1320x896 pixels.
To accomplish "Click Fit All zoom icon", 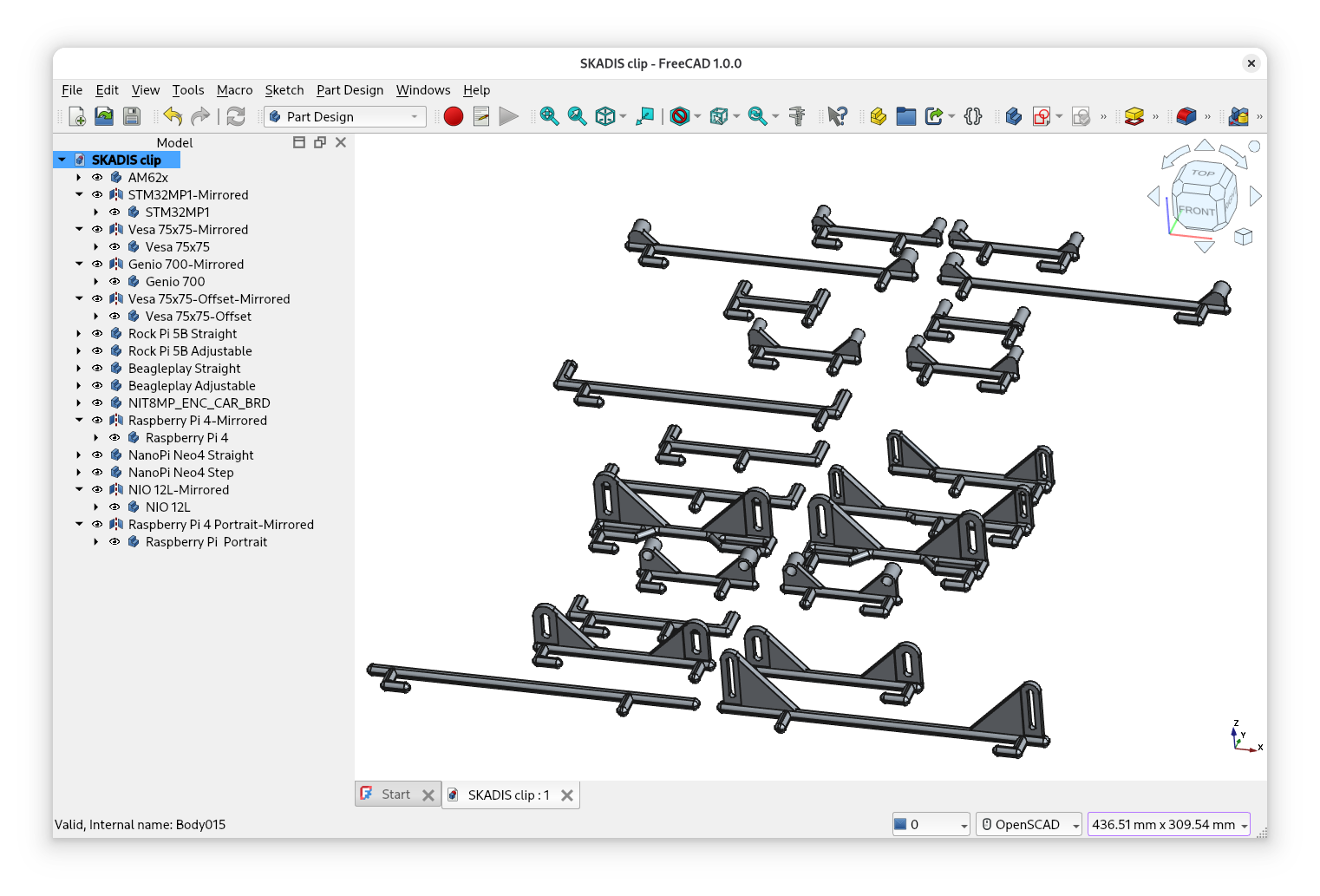I will coord(549,116).
